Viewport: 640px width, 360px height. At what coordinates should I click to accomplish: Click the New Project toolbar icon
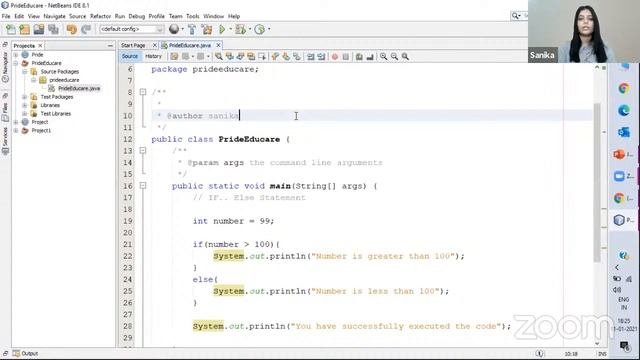coord(24,29)
